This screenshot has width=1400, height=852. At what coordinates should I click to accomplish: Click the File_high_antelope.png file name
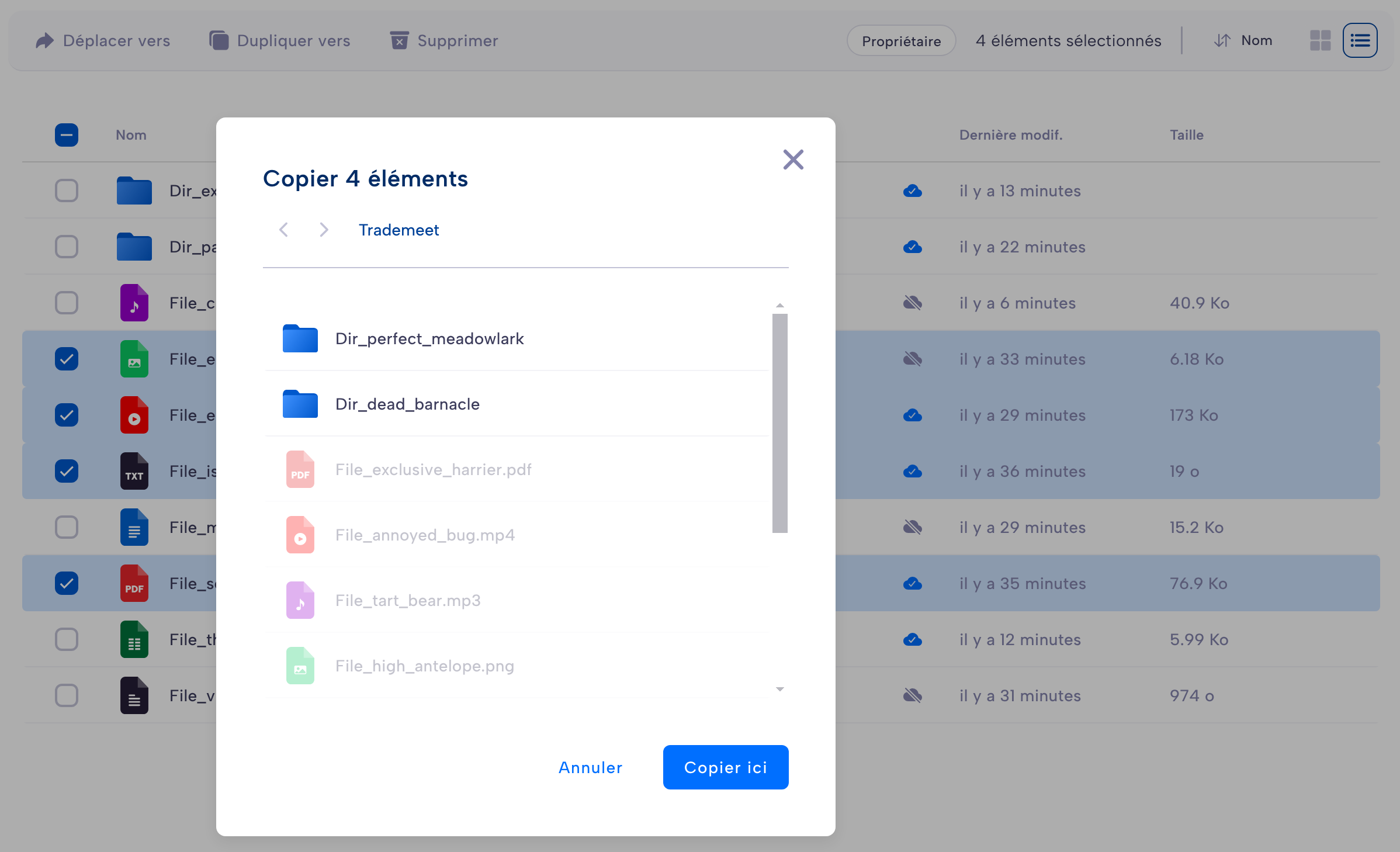click(x=424, y=666)
